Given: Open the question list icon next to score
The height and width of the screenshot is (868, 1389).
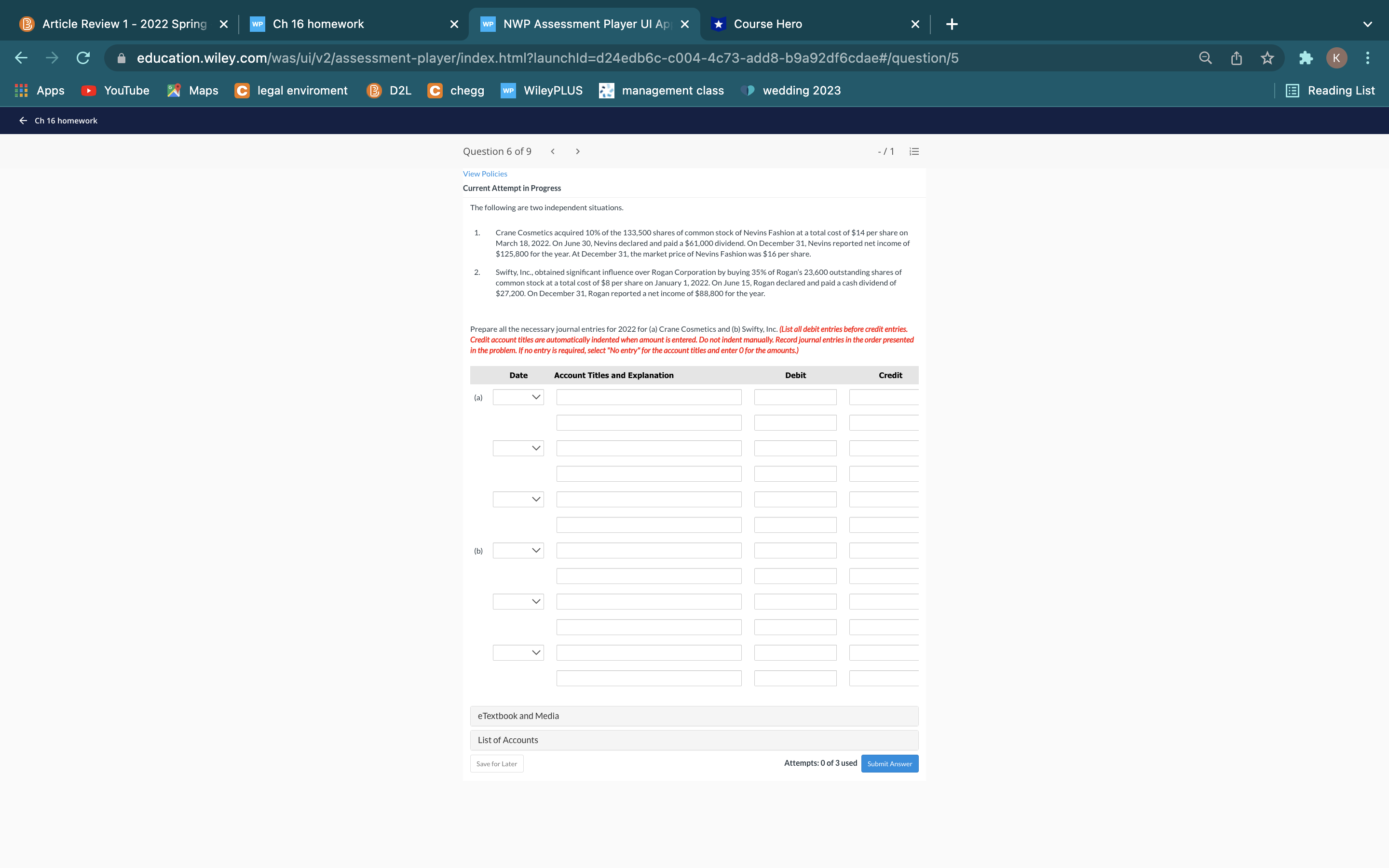Looking at the screenshot, I should [x=914, y=151].
